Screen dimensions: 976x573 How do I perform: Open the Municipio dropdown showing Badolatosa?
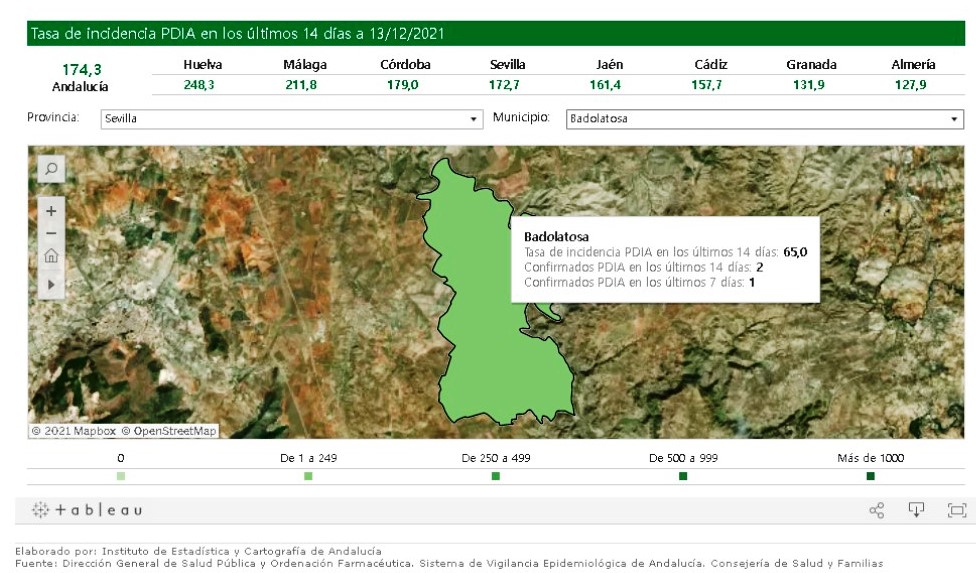pos(764,119)
